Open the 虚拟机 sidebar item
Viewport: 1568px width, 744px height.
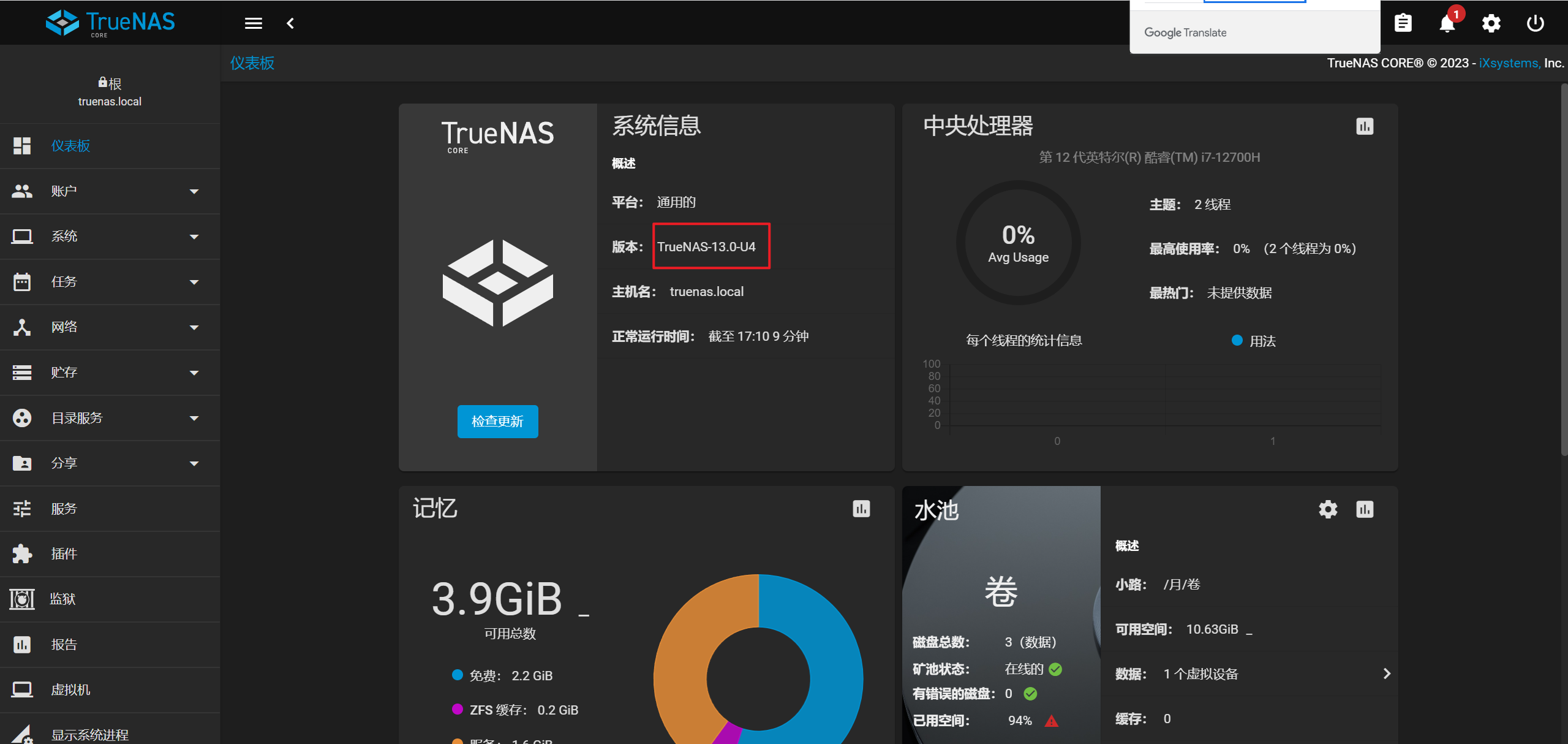pyautogui.click(x=70, y=690)
